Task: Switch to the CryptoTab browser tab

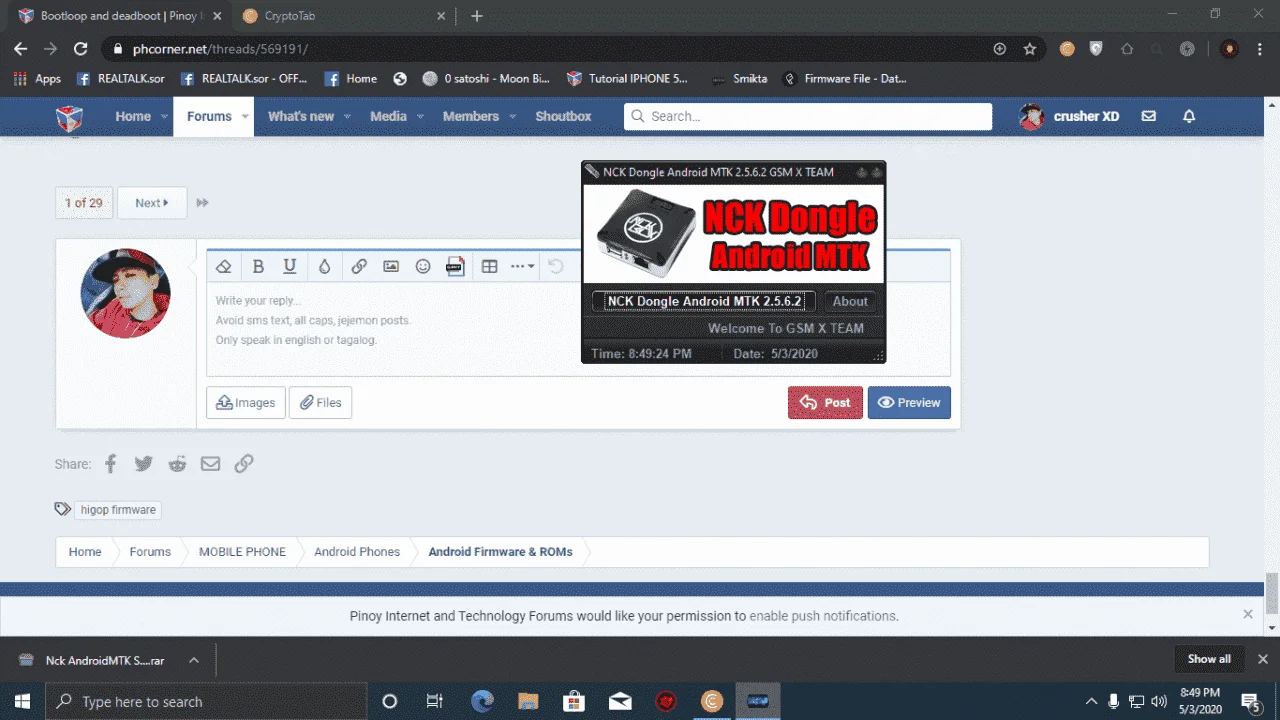Action: (342, 16)
